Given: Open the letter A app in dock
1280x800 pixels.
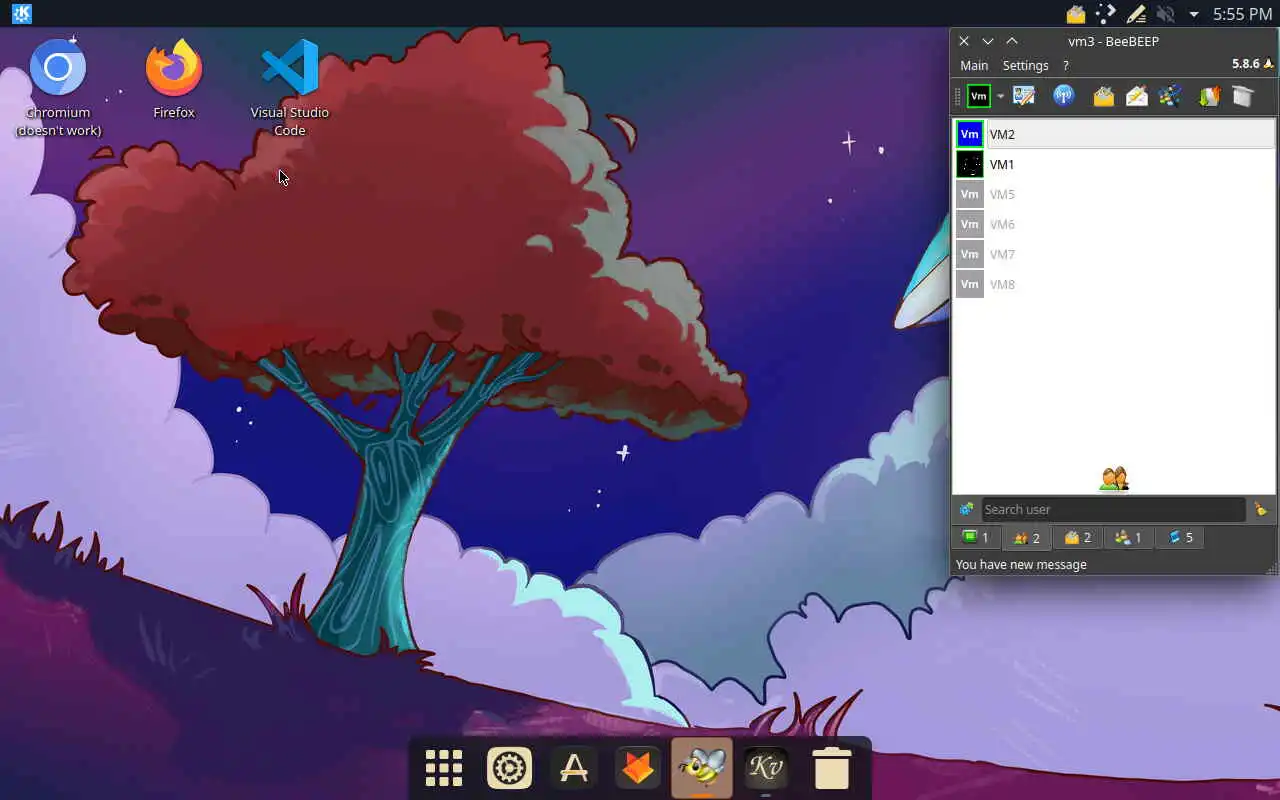Looking at the screenshot, I should (573, 768).
